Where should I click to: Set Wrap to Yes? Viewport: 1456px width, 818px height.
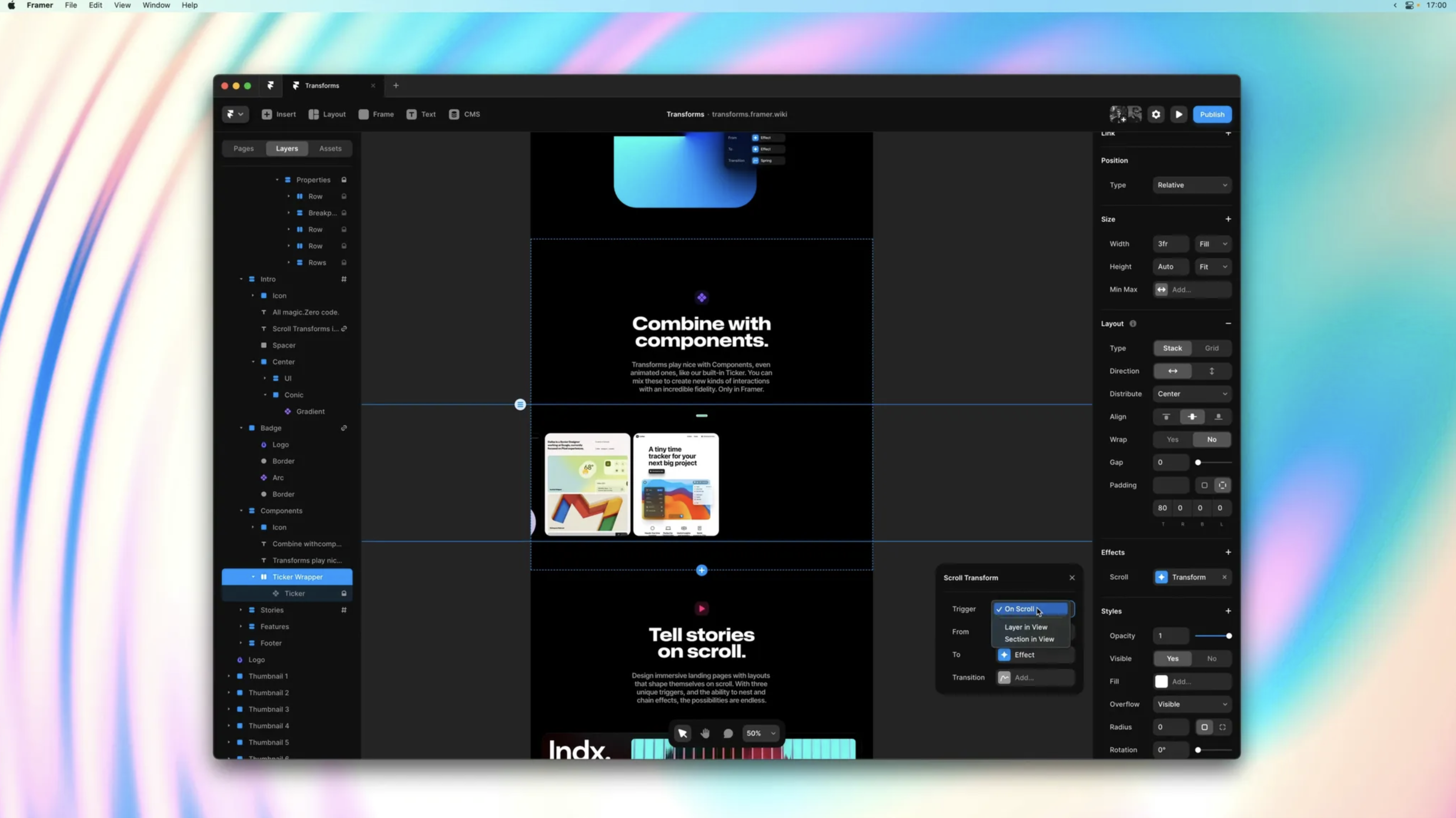point(1172,440)
